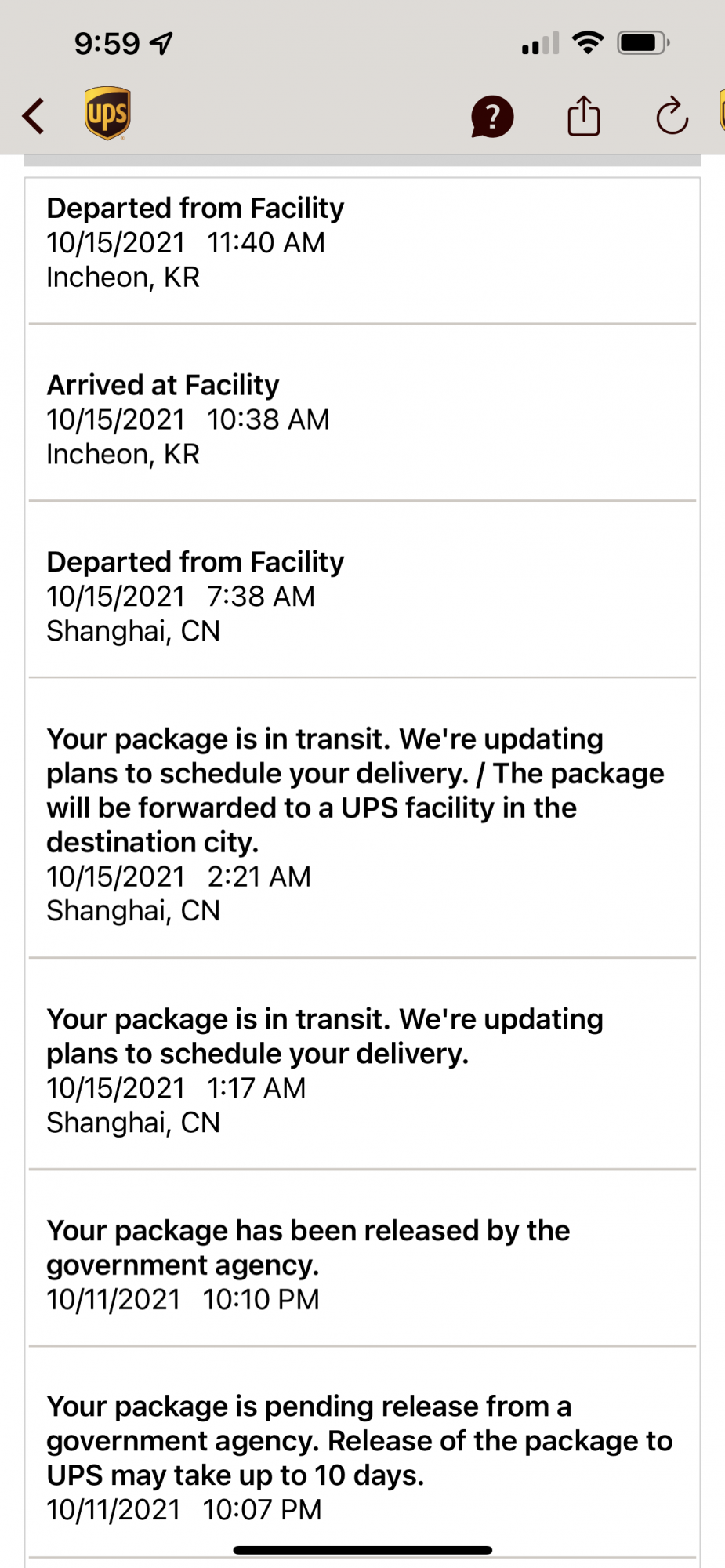Tap the back arrow icon
The image size is (725, 1568).
point(34,117)
